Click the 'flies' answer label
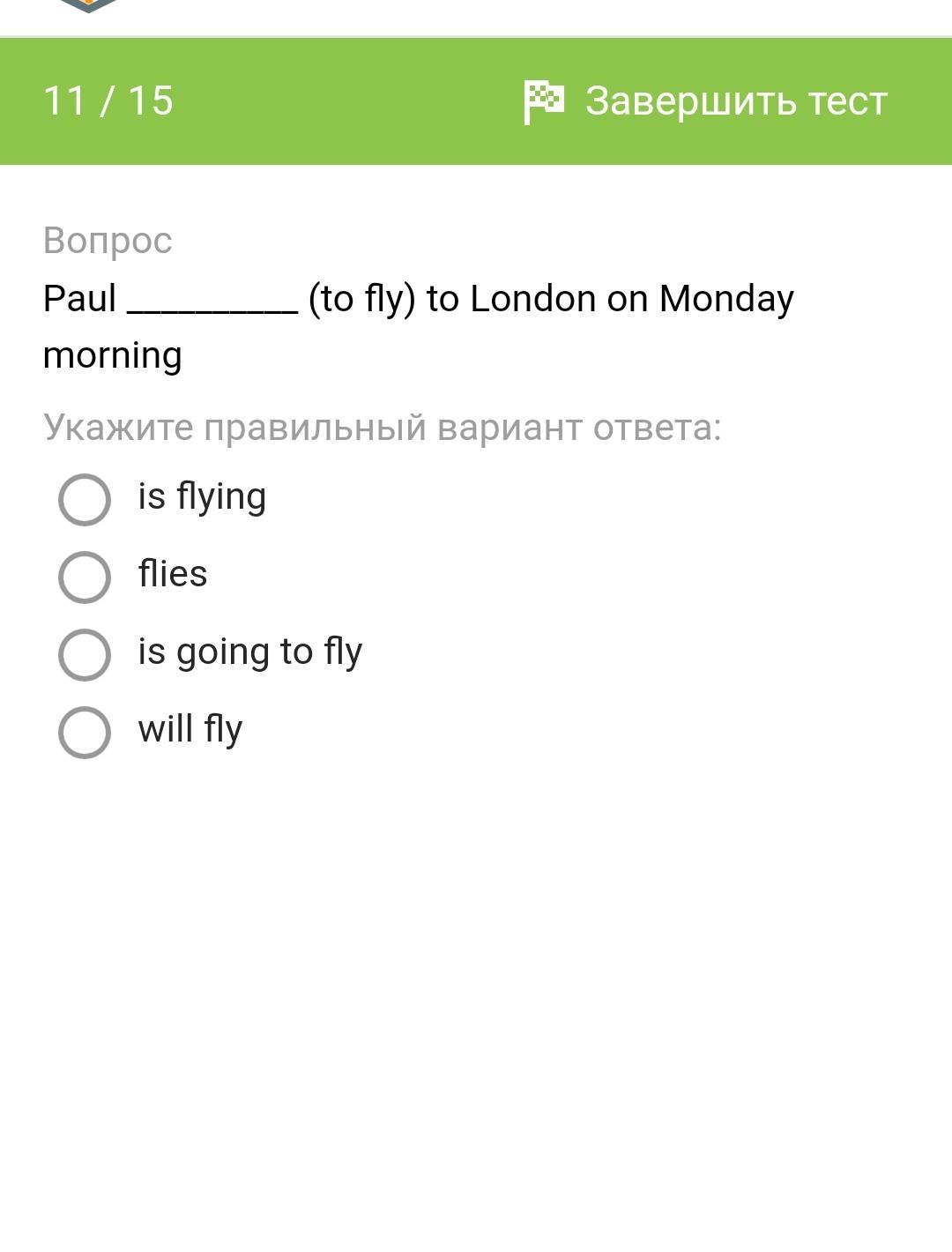The height and width of the screenshot is (1252, 952). point(173,574)
